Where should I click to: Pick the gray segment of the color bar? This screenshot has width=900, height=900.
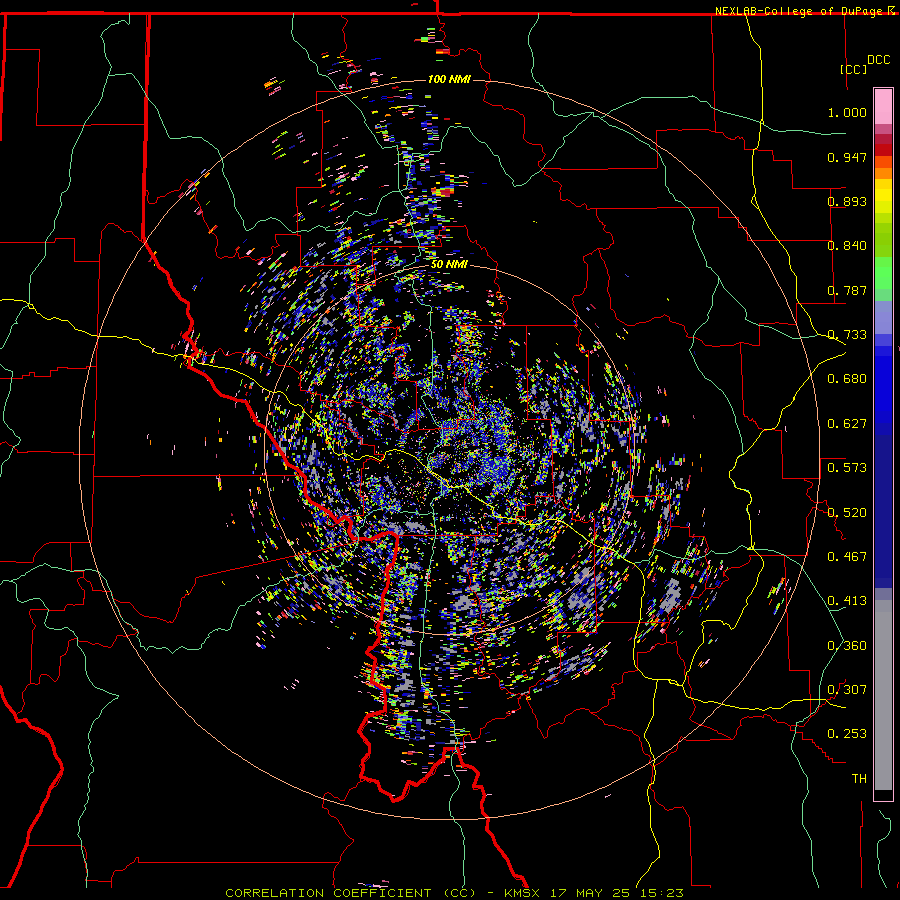[883, 695]
